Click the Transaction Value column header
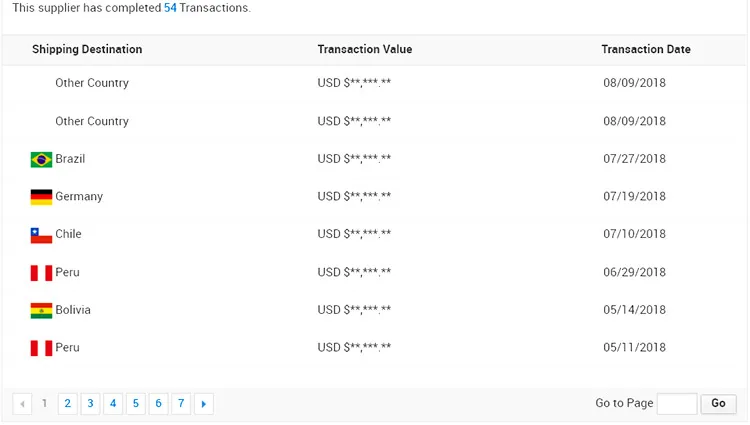 [365, 50]
